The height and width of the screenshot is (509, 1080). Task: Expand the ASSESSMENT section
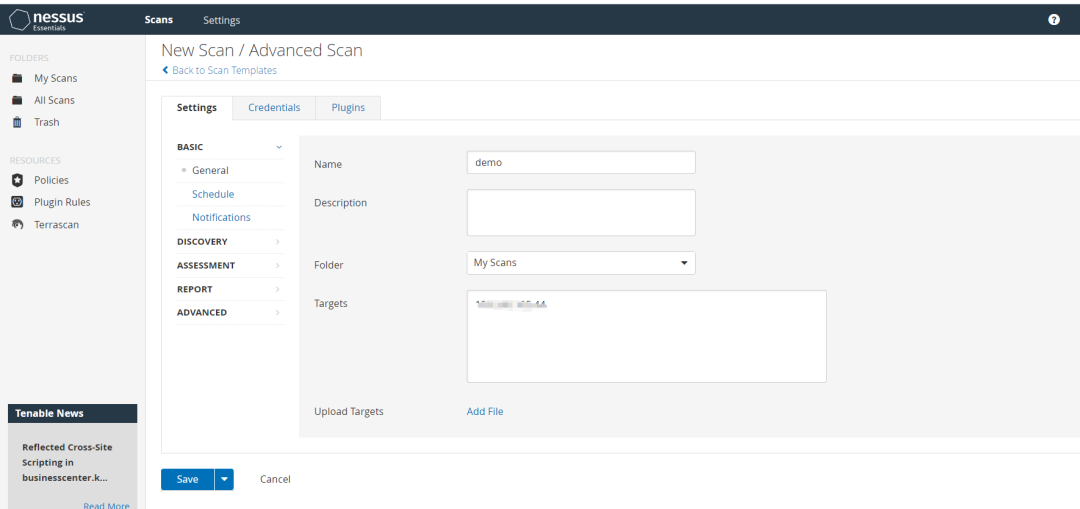tap(230, 265)
